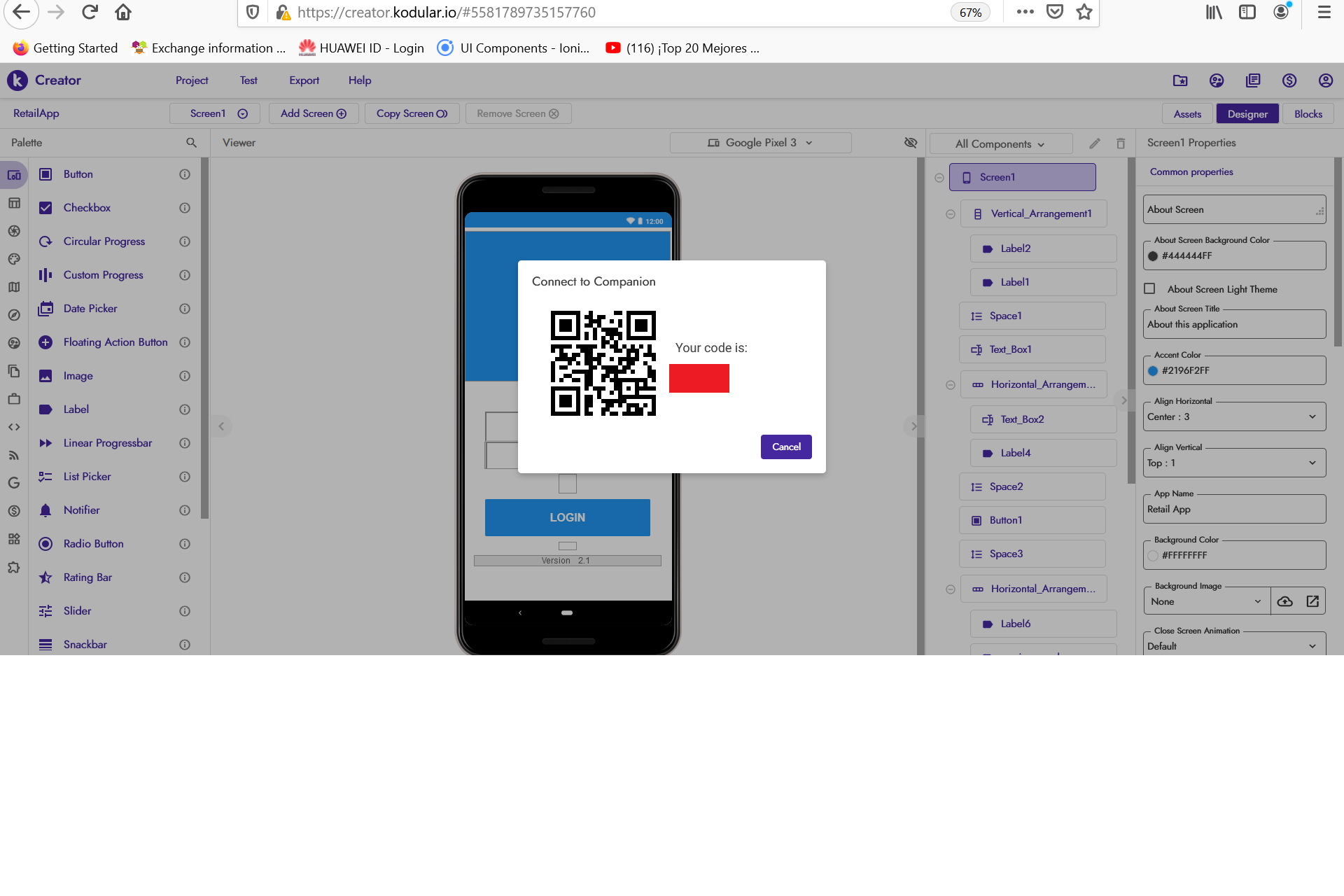Enable About Screen Light Theme checkbox

coord(1149,289)
